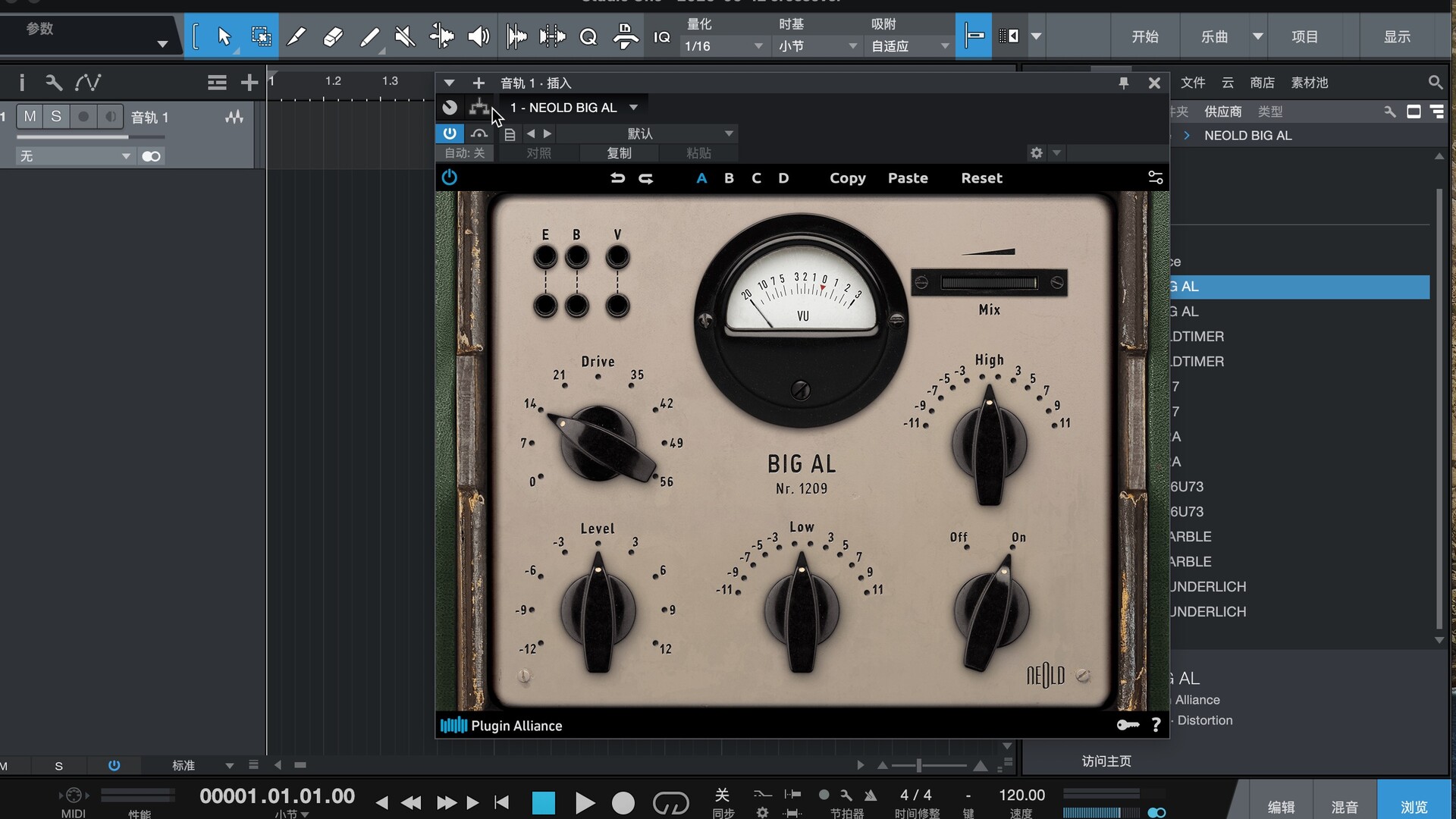The width and height of the screenshot is (1456, 819).
Task: Switch browser to 文件 tab
Action: point(1193,83)
